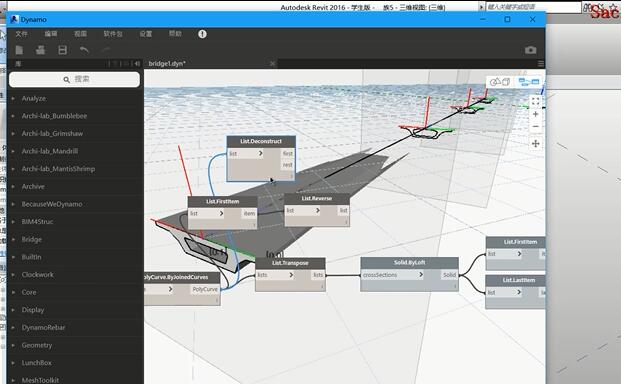Click the Save icon in toolbar
Screen dimensions: 621x384
coord(63,50)
